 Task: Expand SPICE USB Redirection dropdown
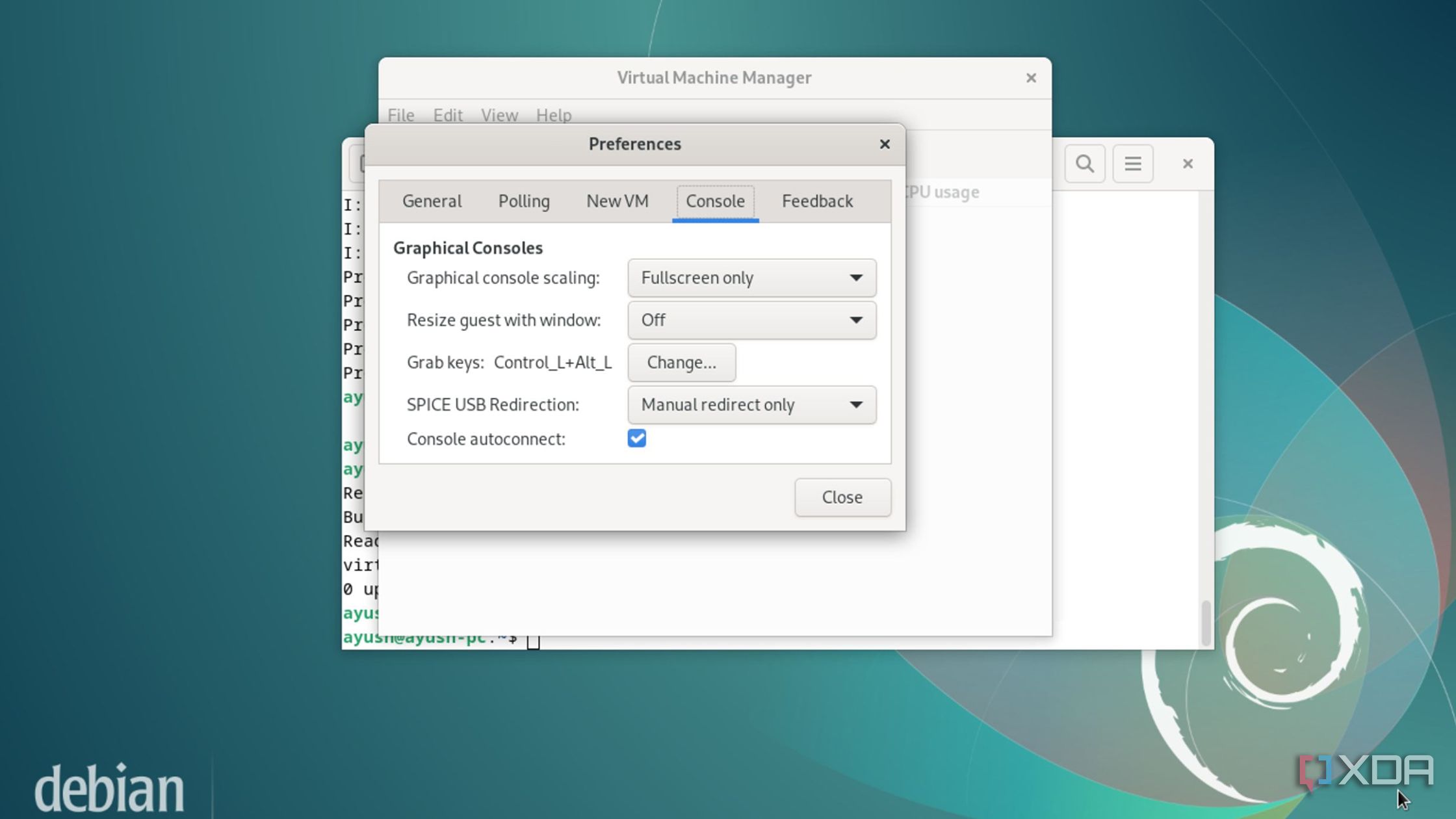pyautogui.click(x=751, y=405)
